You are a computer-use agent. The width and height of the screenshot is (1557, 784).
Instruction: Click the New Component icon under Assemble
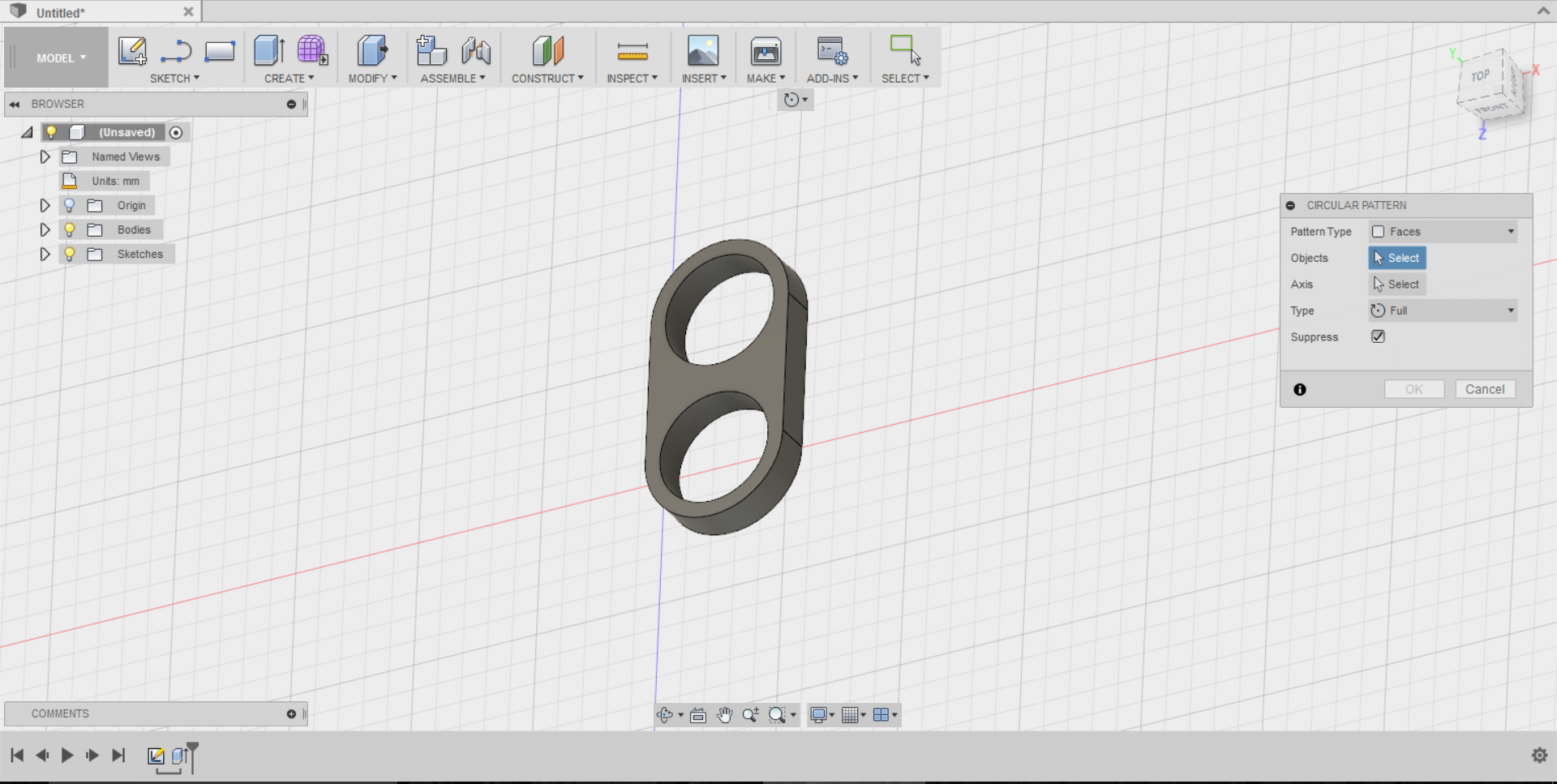(431, 51)
